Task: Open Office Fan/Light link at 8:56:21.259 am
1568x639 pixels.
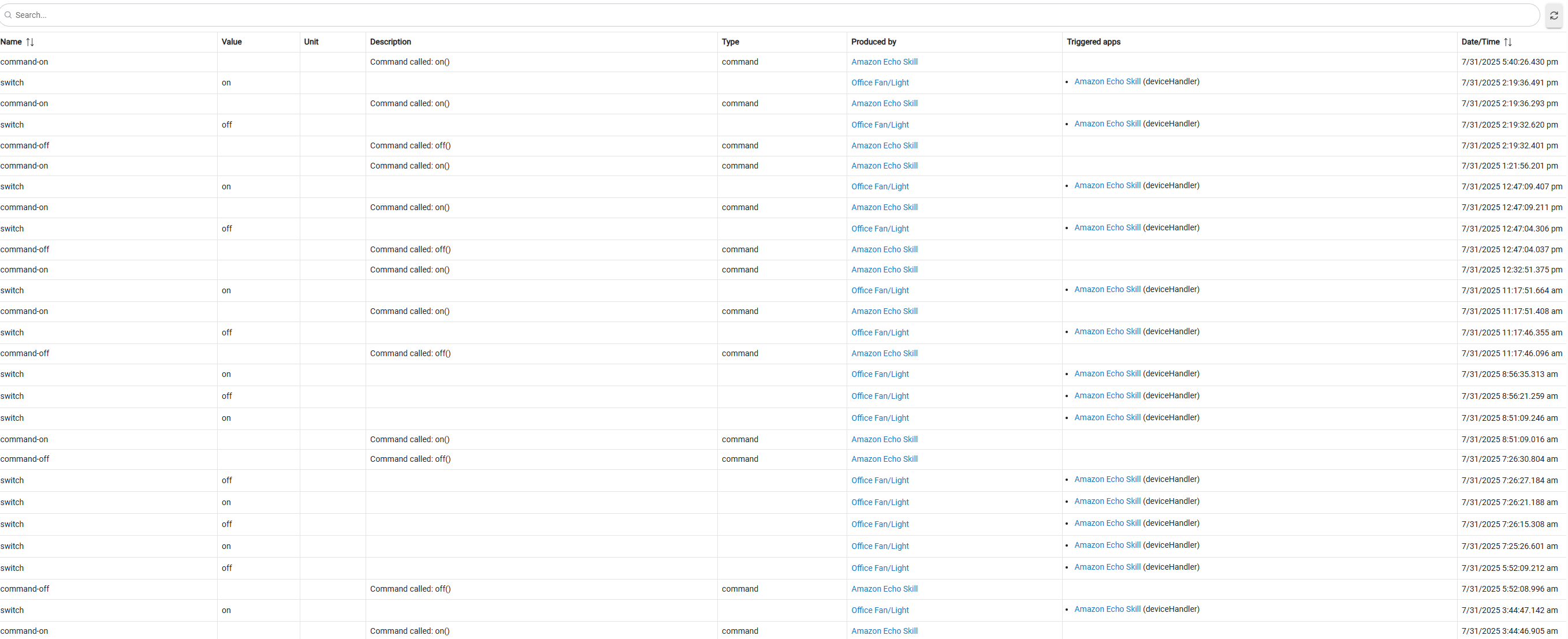Action: (x=880, y=396)
